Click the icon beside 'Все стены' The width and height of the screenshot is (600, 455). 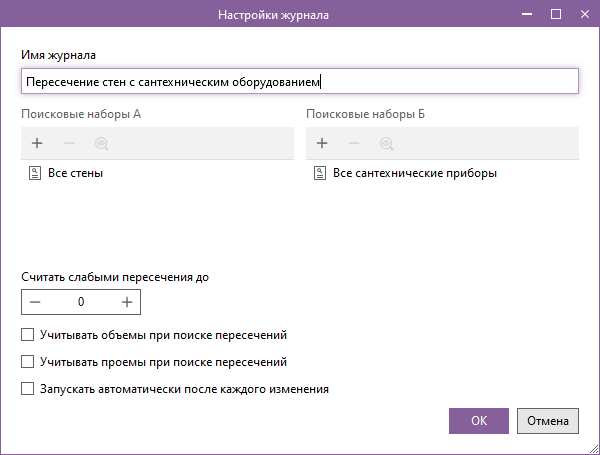[x=37, y=173]
